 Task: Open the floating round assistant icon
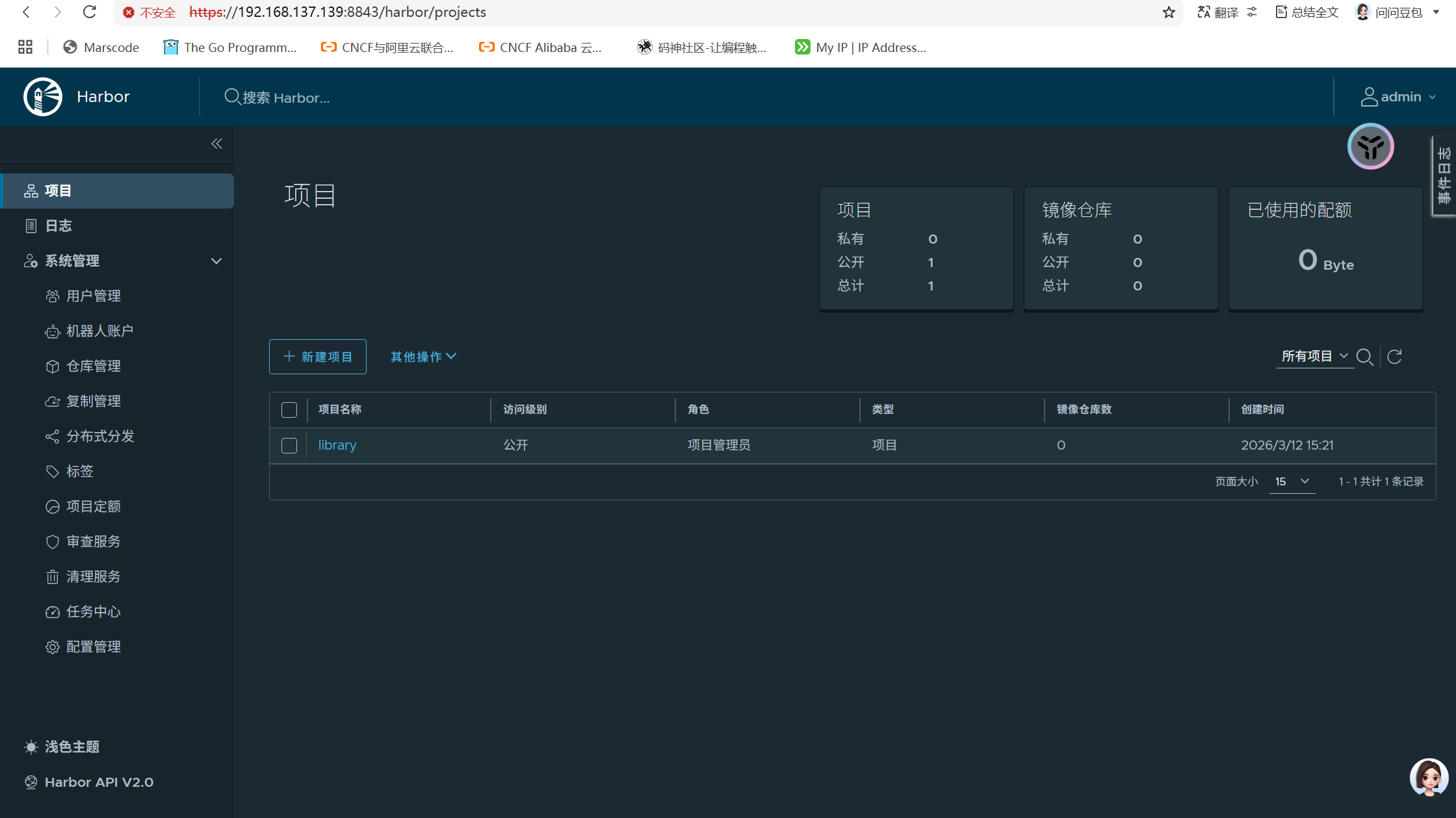1370,147
